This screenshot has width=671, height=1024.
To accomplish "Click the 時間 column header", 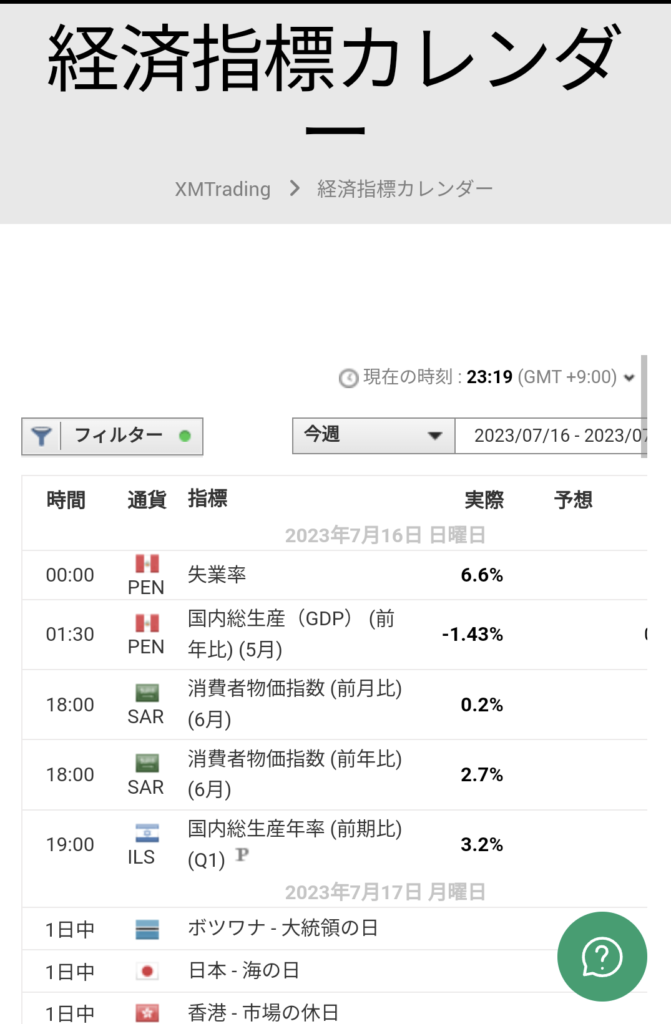I will [x=66, y=500].
